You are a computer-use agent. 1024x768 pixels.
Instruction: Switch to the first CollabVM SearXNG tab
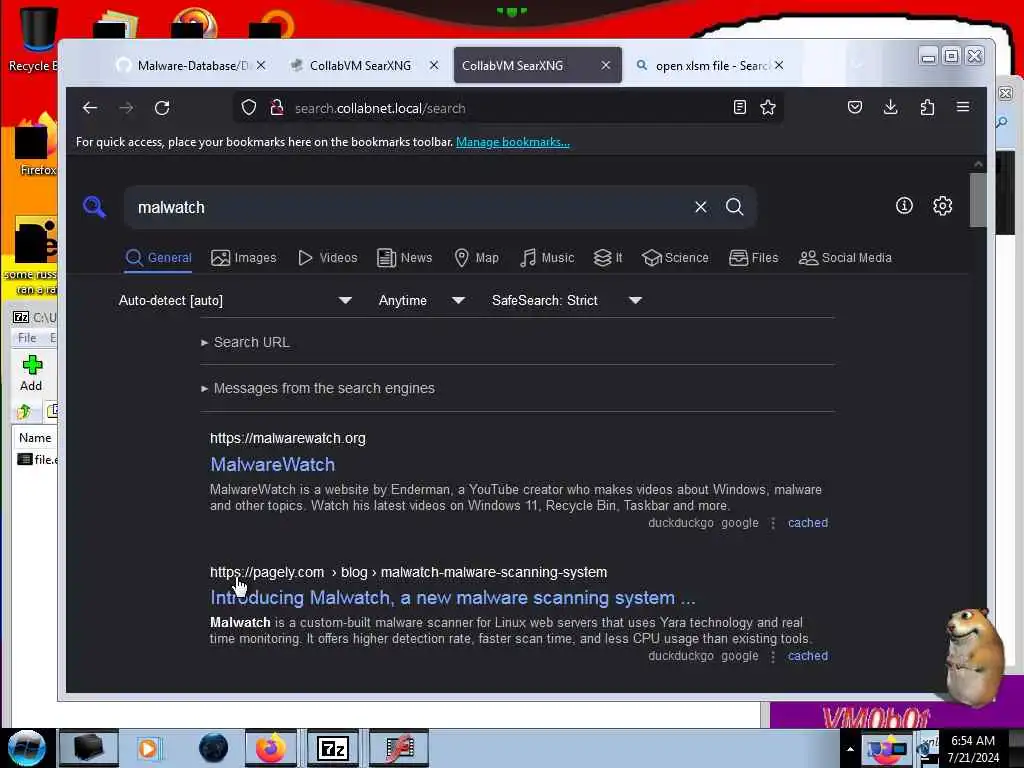(x=363, y=65)
